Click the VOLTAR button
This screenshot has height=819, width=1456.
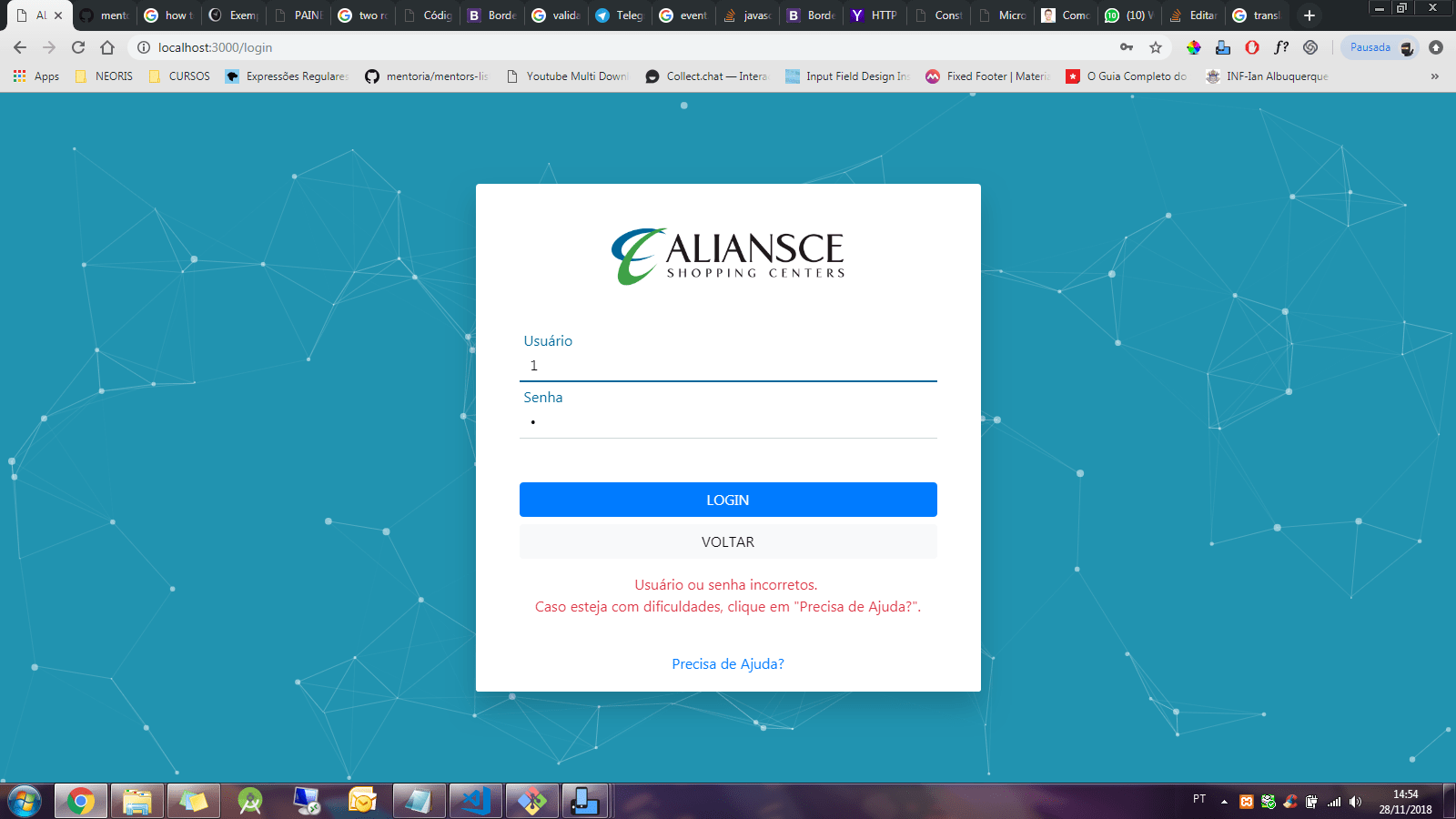pyautogui.click(x=728, y=541)
